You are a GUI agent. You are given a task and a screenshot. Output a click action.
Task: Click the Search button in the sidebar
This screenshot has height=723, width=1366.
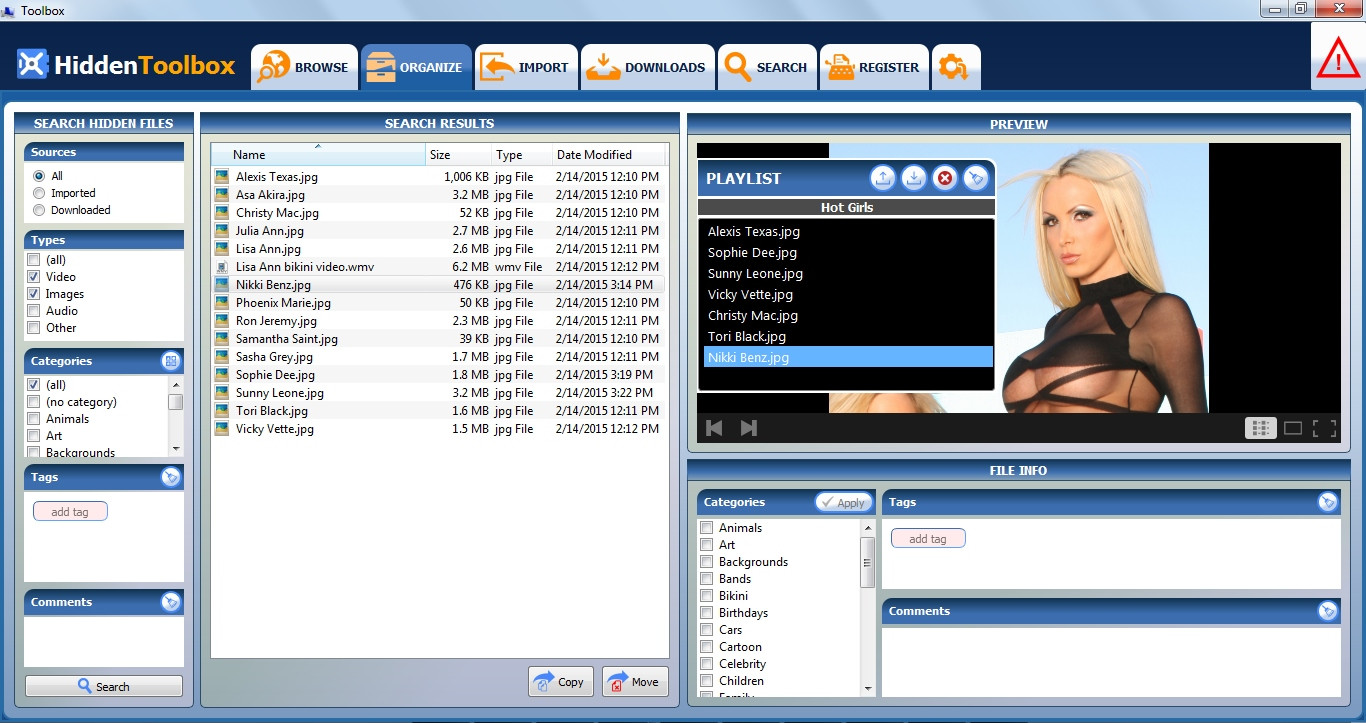(104, 686)
